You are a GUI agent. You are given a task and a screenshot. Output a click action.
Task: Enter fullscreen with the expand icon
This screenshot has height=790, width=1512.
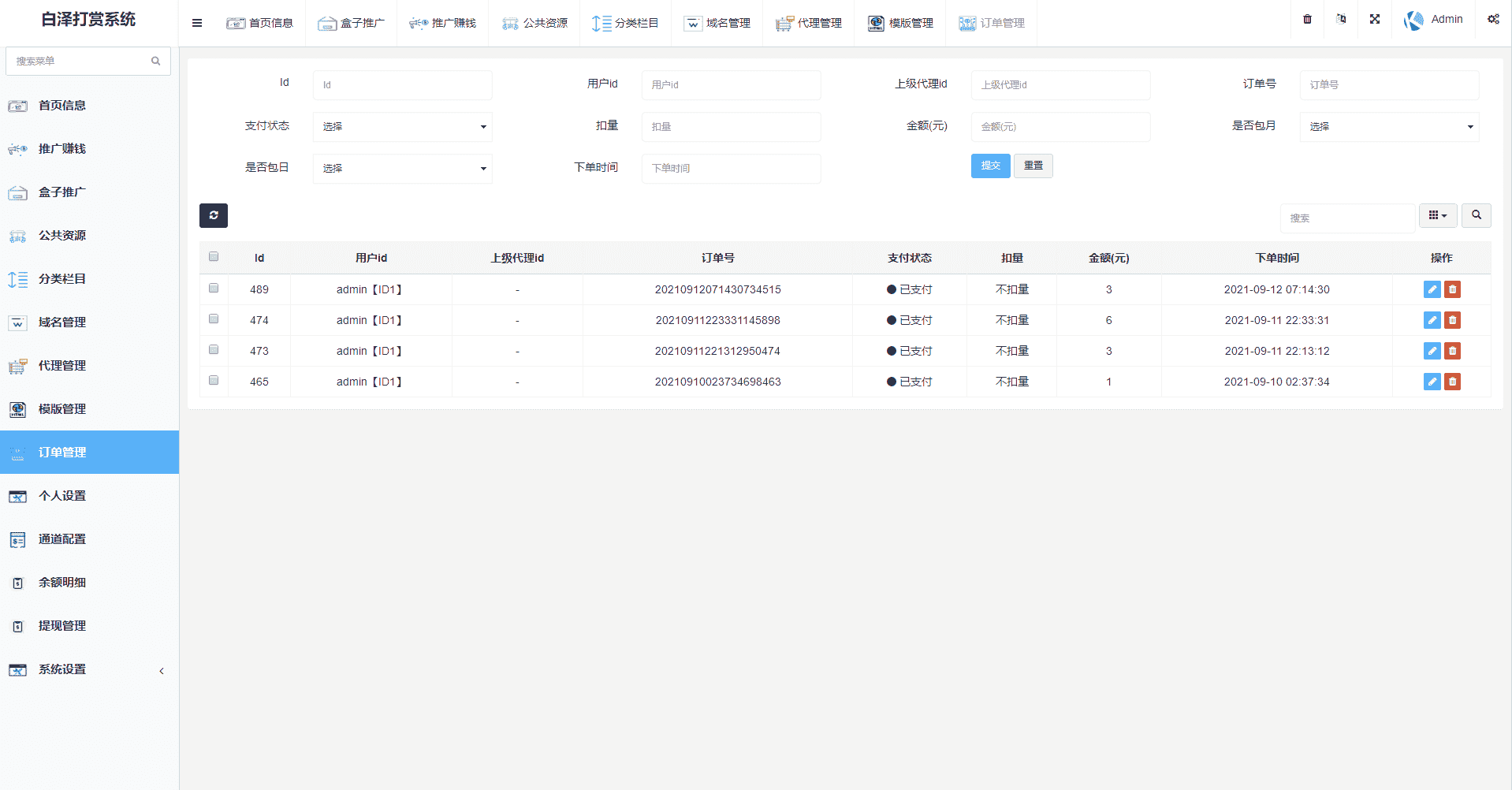pos(1375,20)
